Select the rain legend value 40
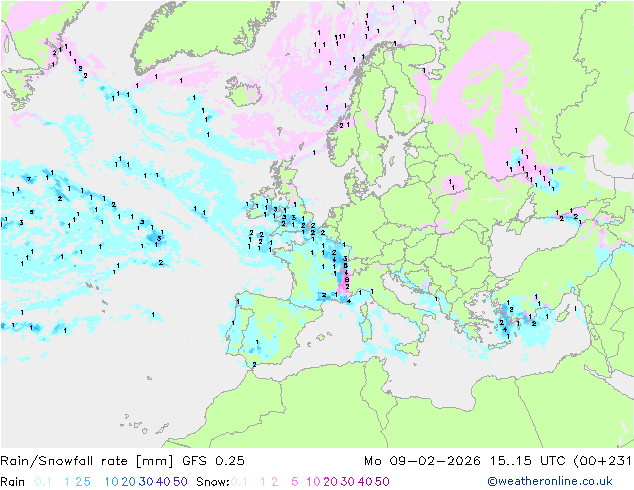The width and height of the screenshot is (634, 490). coord(163,482)
